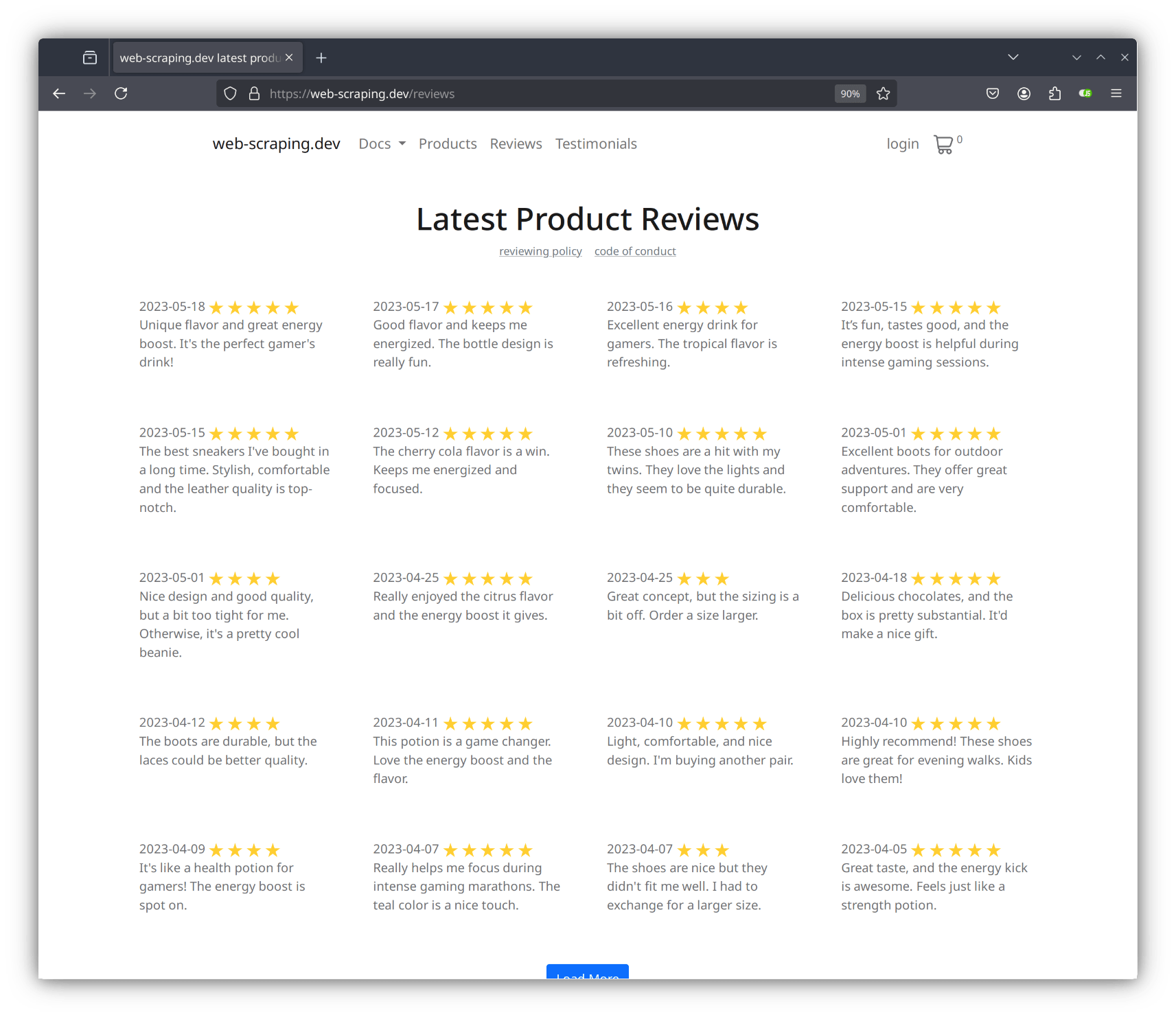
Task: Open the list-all-tabs chevron
Action: pyautogui.click(x=1013, y=57)
